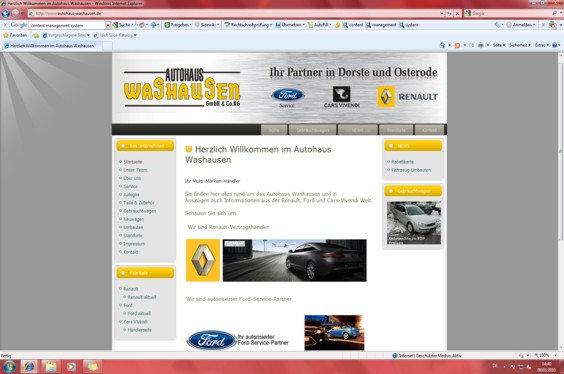Click the Ford Service logo in header
The image size is (564, 374).
pyautogui.click(x=287, y=97)
